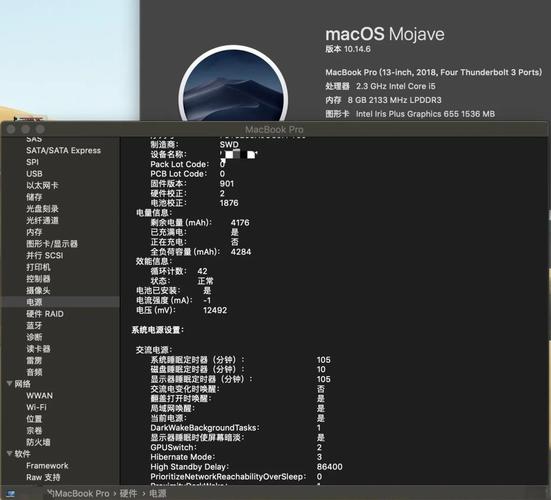Click the 全负荷容量 value 4284
Screen dimensions: 551x500
coord(241,252)
